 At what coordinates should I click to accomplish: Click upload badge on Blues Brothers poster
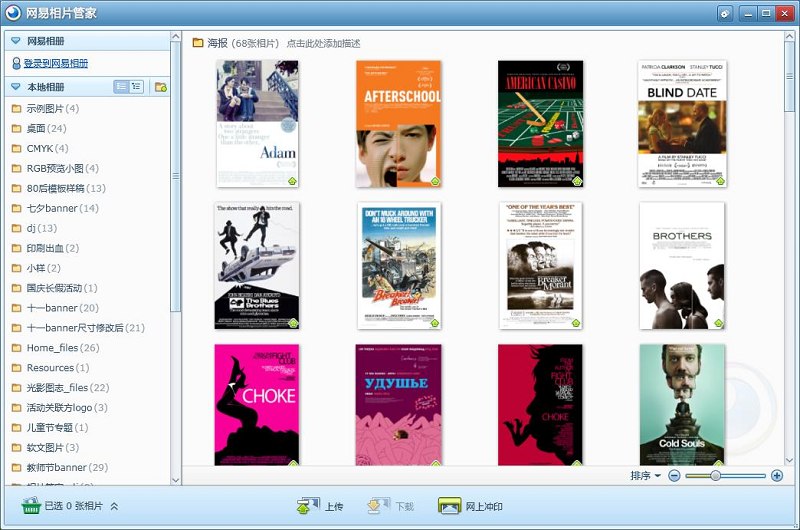click(293, 323)
